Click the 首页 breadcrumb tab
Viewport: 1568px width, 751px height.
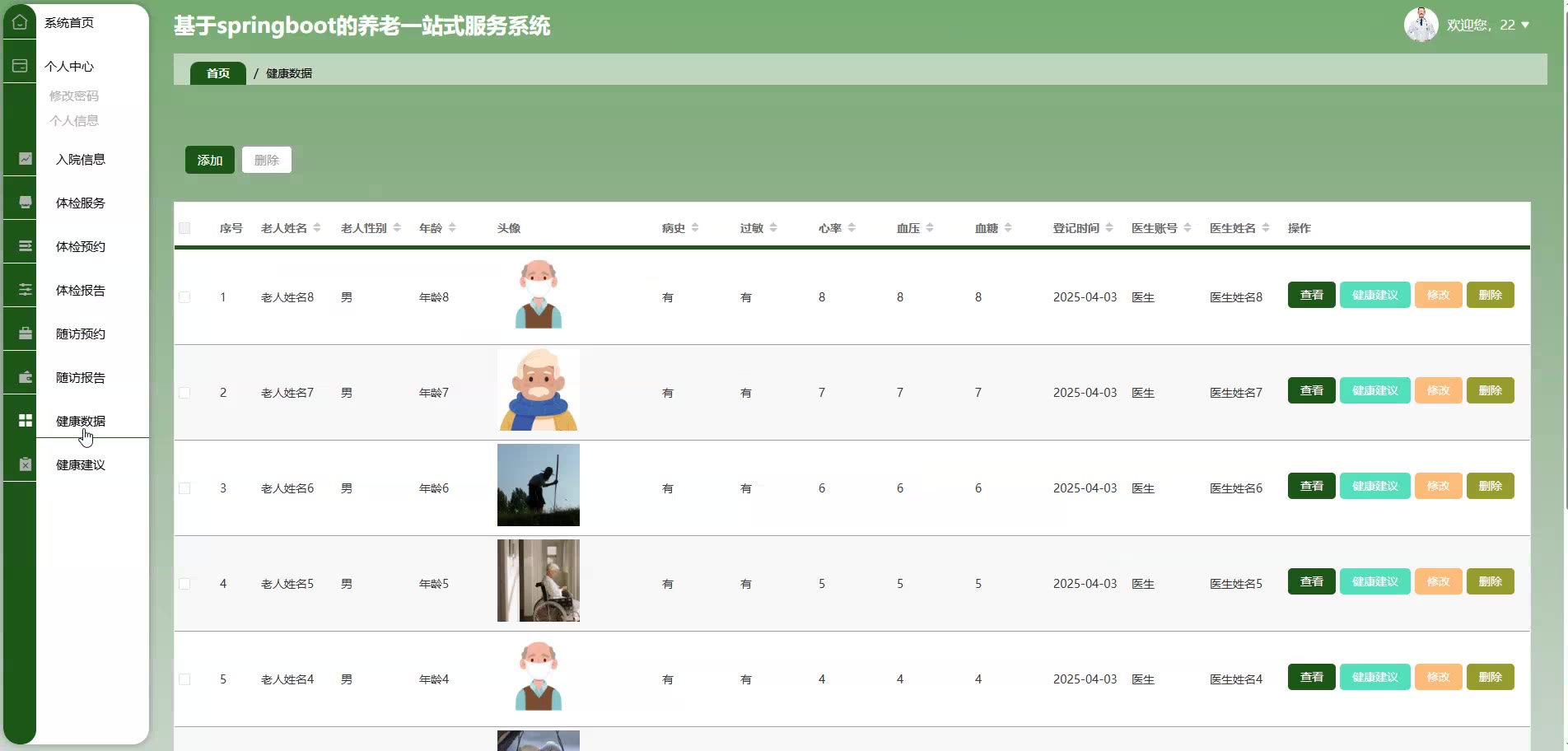point(218,73)
